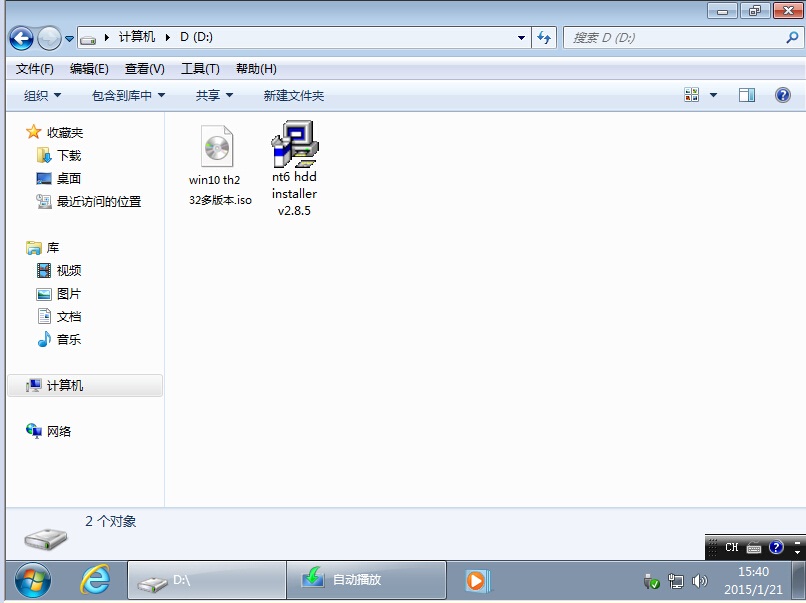Open the 工具 menu
Screen dimensions: 806x603
200,68
